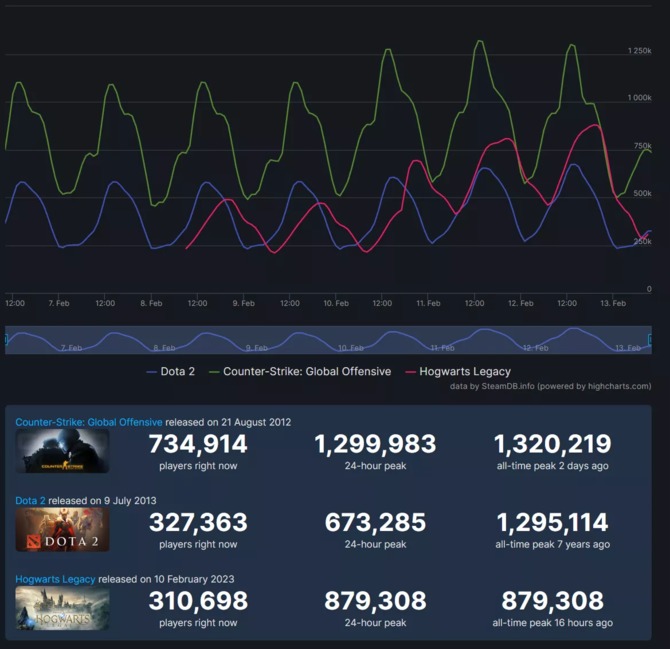
Task: Click Counter-Strike game banner thumbnail
Action: point(62,451)
